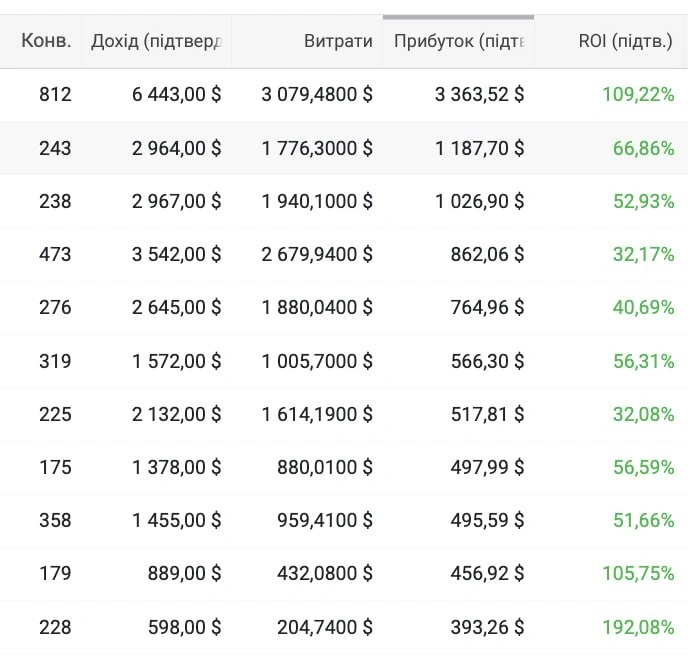This screenshot has width=688, height=655.
Task: Select cost cell 1 614,1900 $
Action: click(x=317, y=415)
